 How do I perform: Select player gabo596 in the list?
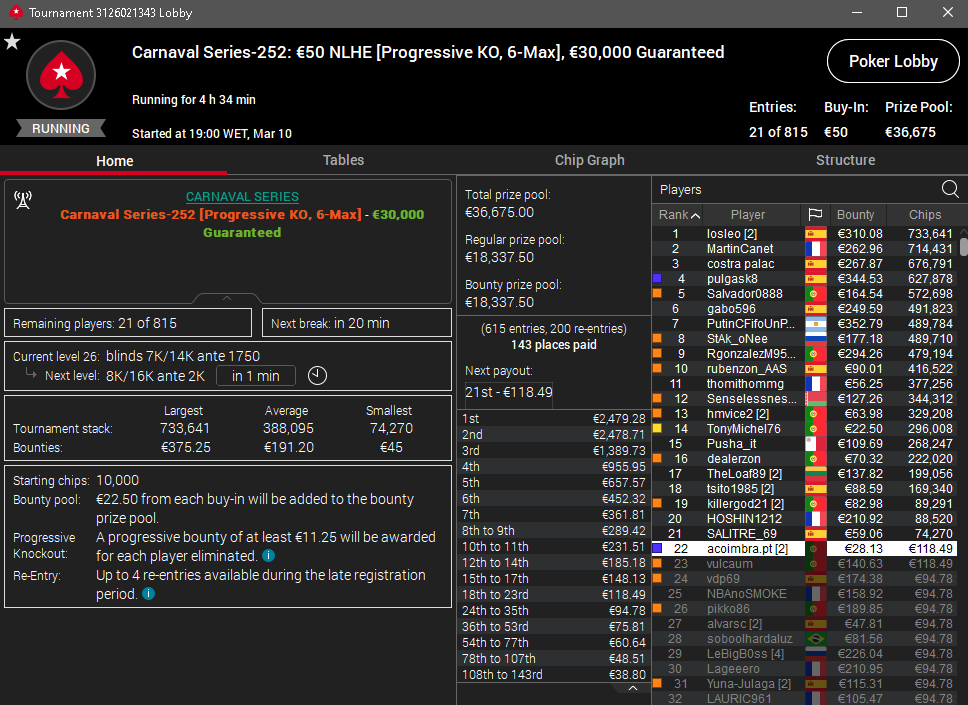coord(731,309)
